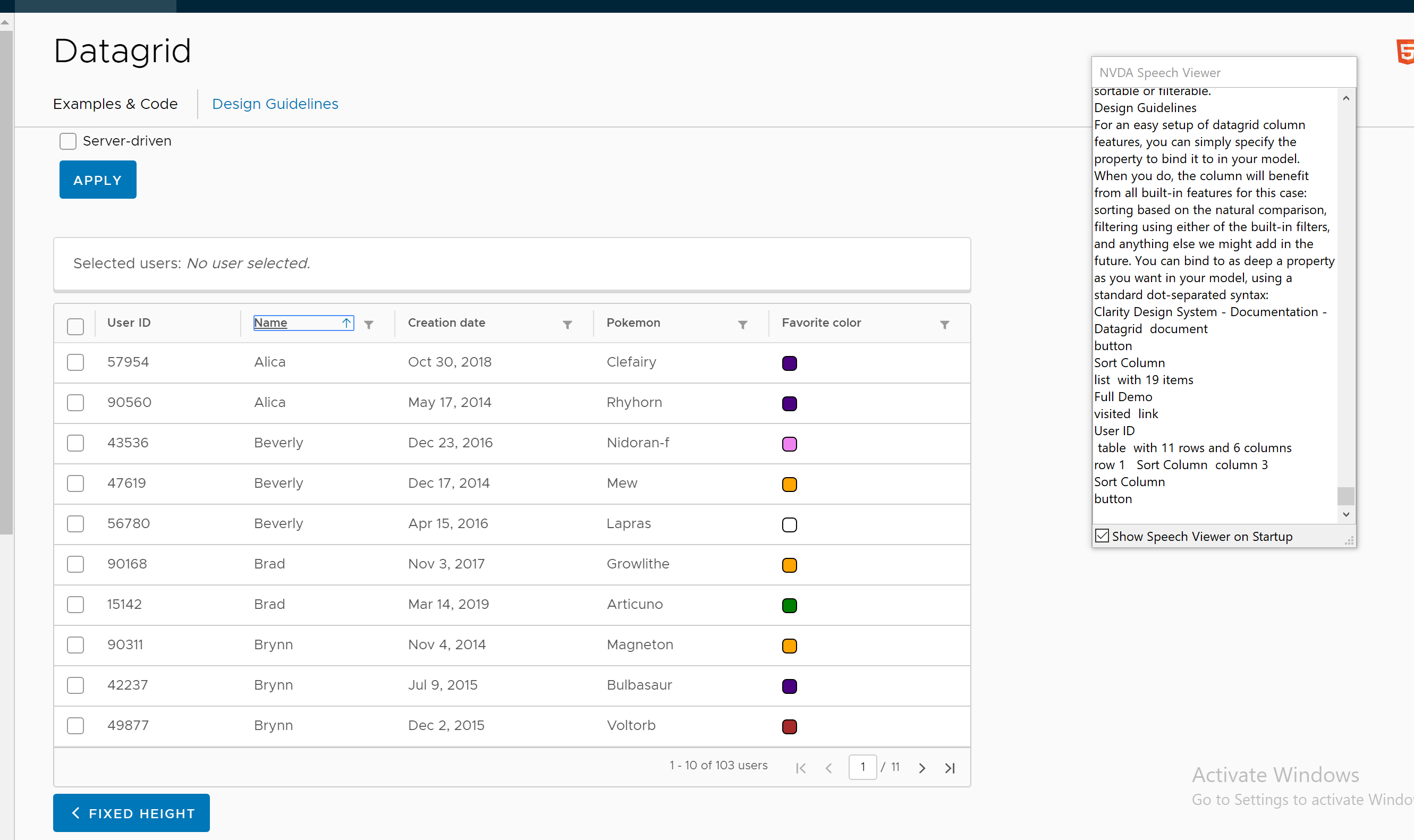Go to the next datagrid page
Viewport: 1414px width, 840px height.
click(922, 767)
